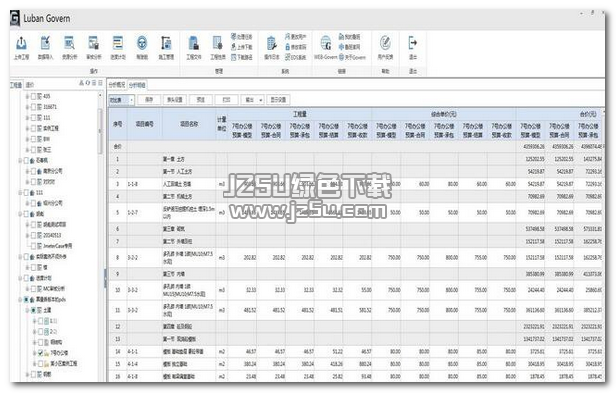
Task: Click the preview button in table toolbar
Action: click(201, 100)
